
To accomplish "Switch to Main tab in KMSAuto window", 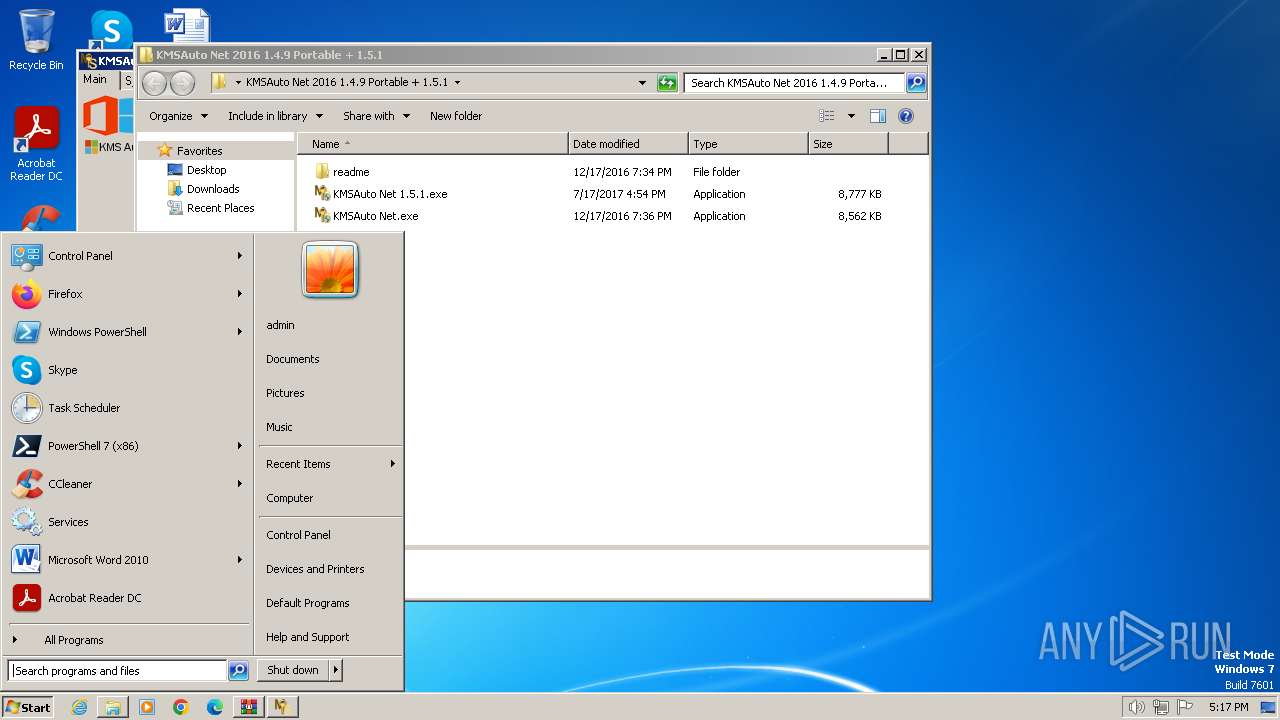I will pyautogui.click(x=95, y=79).
